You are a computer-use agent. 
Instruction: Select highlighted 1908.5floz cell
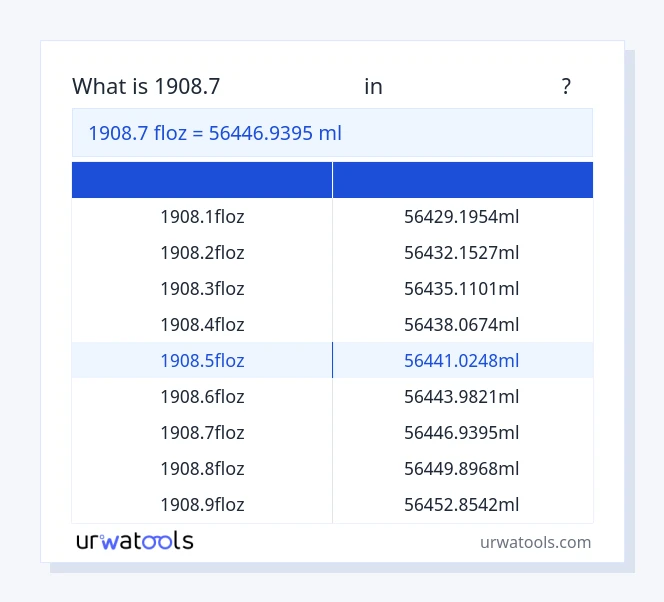pyautogui.click(x=202, y=361)
